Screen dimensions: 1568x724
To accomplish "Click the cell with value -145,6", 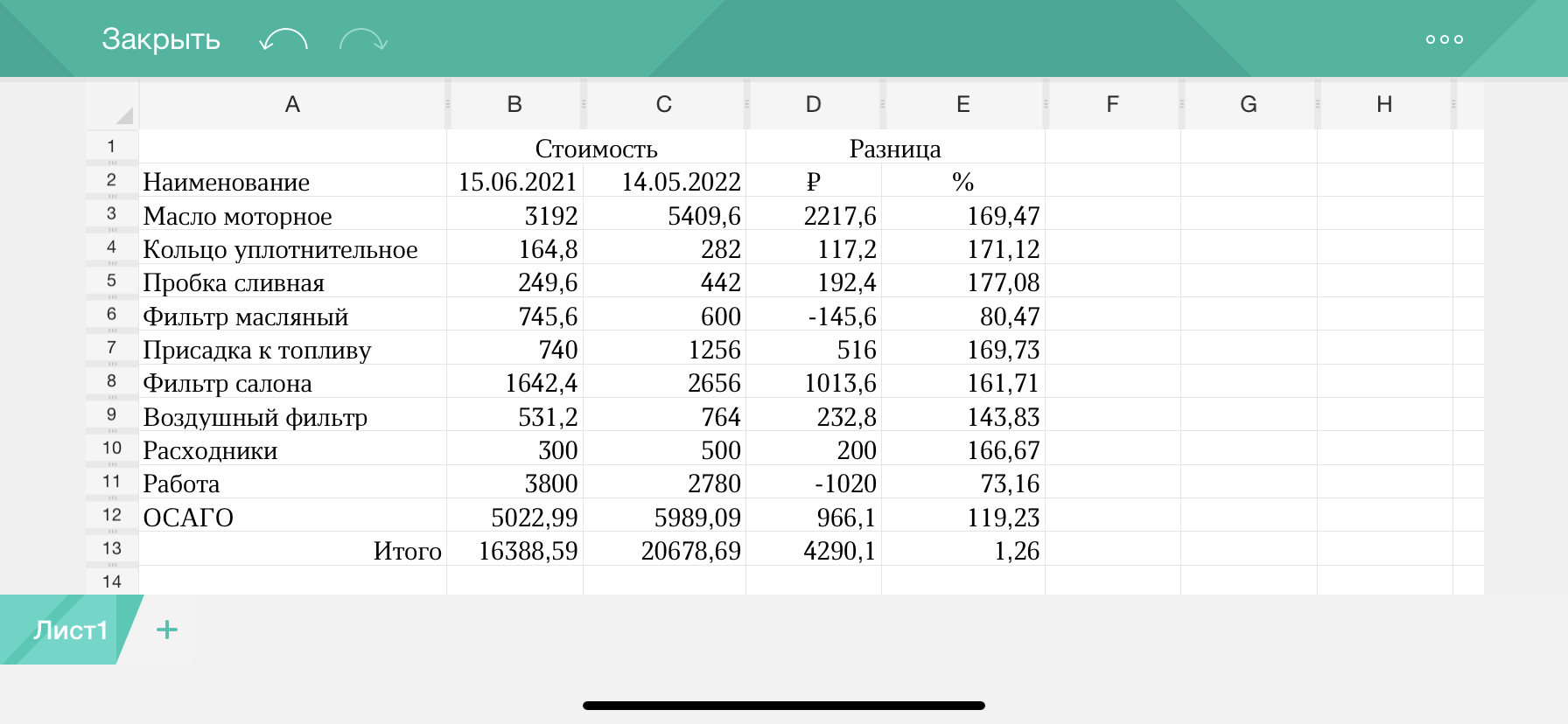I will pyautogui.click(x=814, y=315).
